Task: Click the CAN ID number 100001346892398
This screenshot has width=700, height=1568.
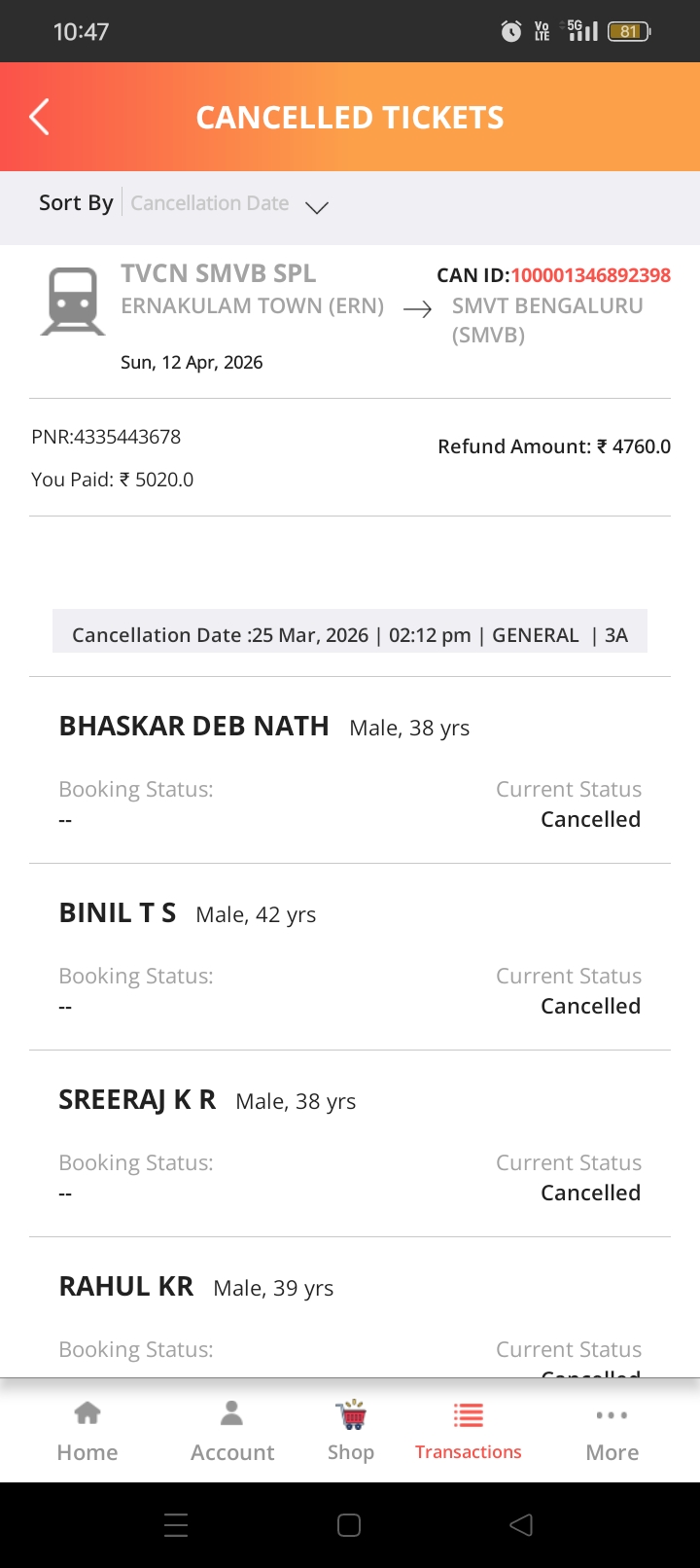Action: [591, 275]
